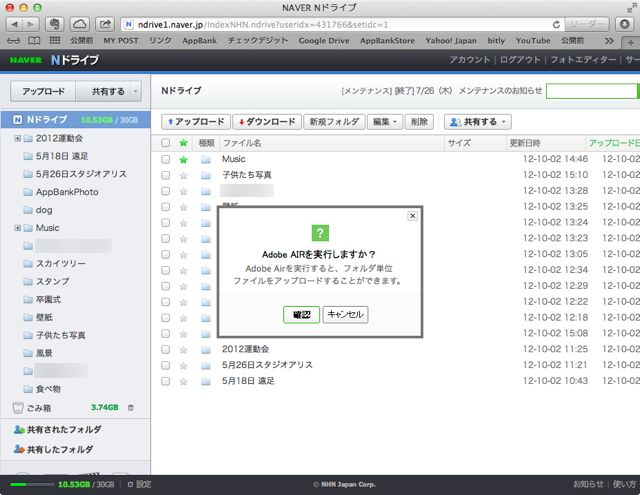Check checkbox of row dated 12-10-02 15:08

[165, 334]
